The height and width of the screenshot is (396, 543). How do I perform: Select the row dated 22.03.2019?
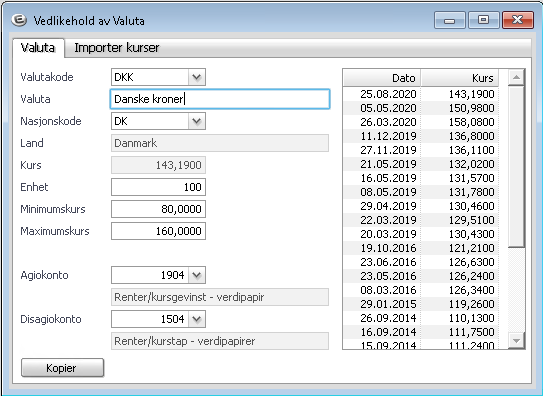421,220
